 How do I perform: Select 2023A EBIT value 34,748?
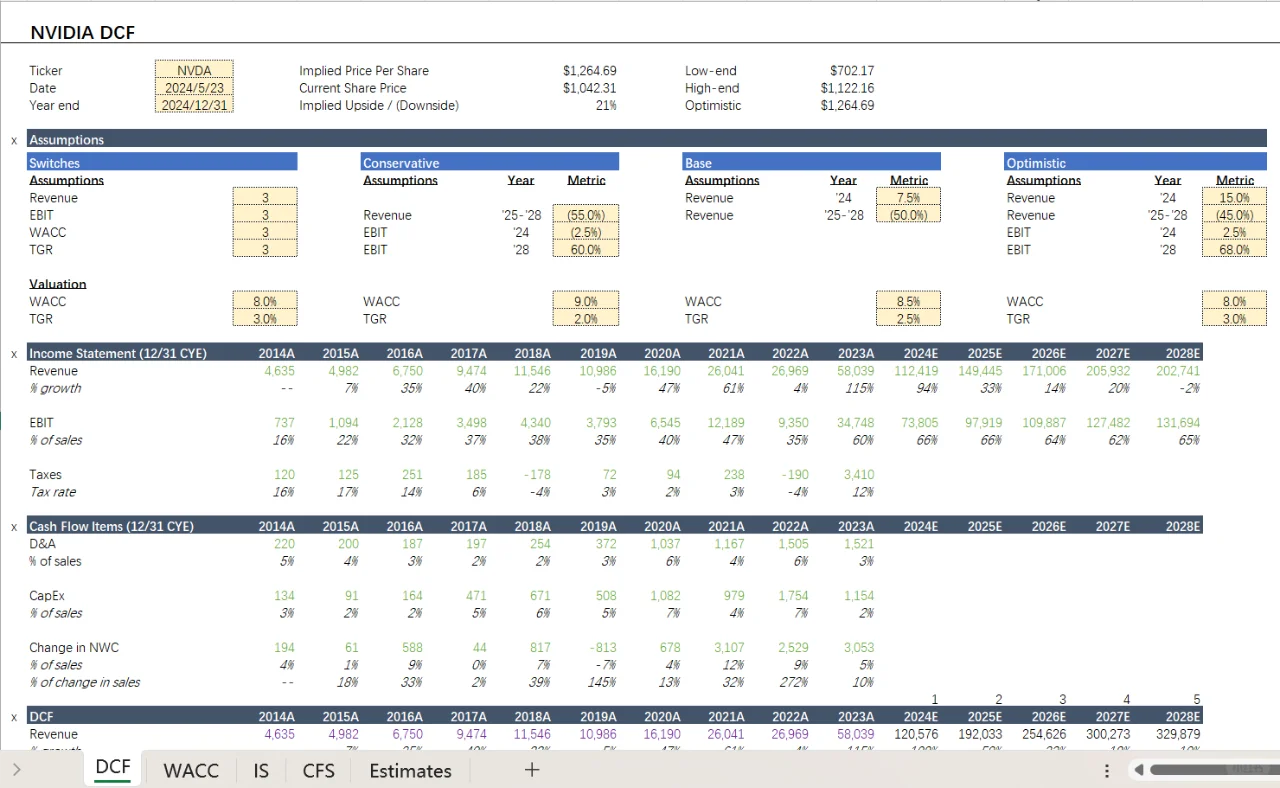click(855, 423)
